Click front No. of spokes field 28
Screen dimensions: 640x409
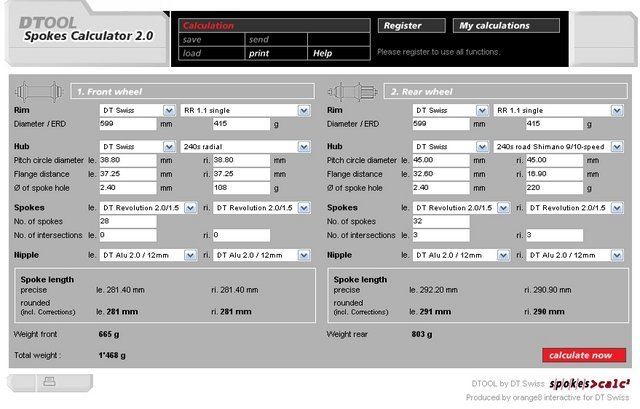coord(128,222)
